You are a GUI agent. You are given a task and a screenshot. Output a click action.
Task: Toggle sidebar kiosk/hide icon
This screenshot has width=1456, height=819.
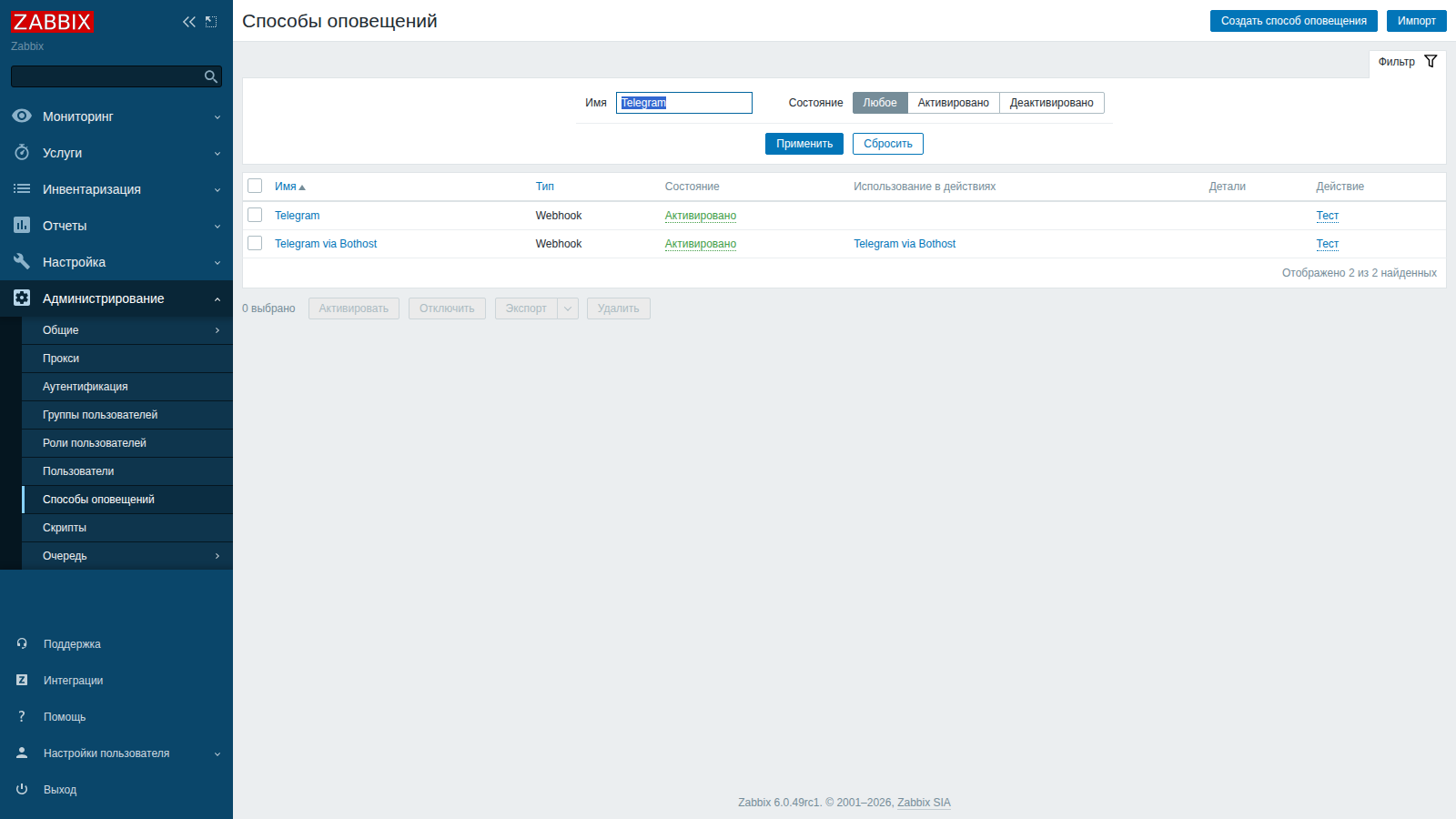[x=211, y=22]
